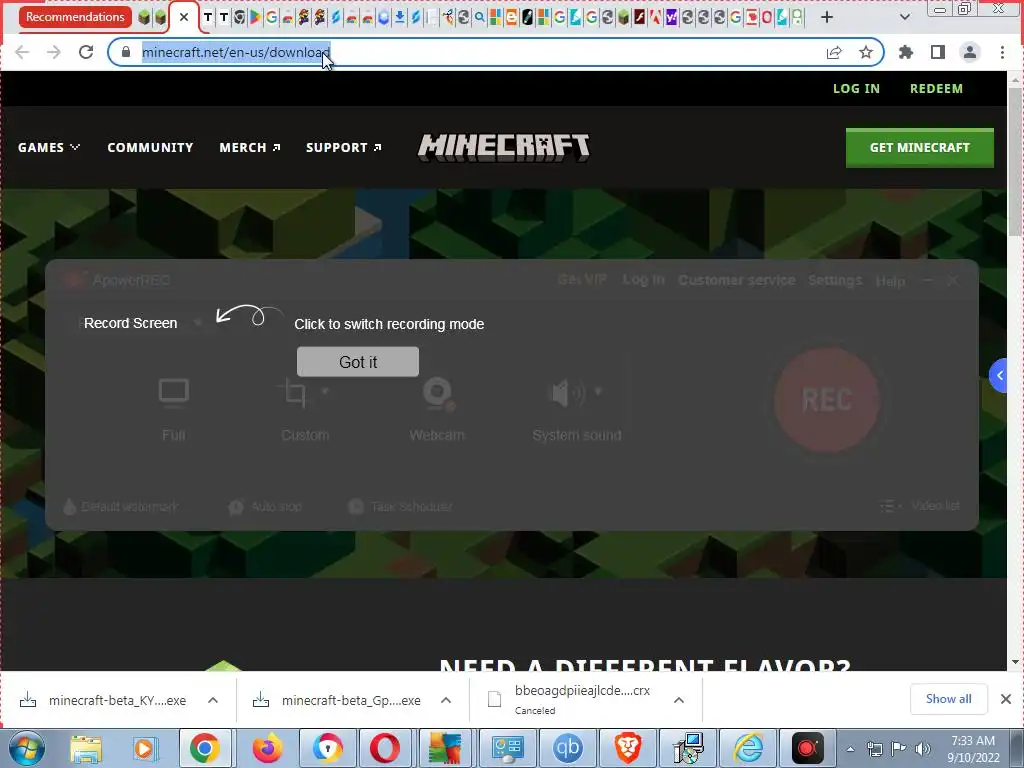This screenshot has height=768, width=1024.
Task: Click the GET MINECRAFT button
Action: click(920, 148)
